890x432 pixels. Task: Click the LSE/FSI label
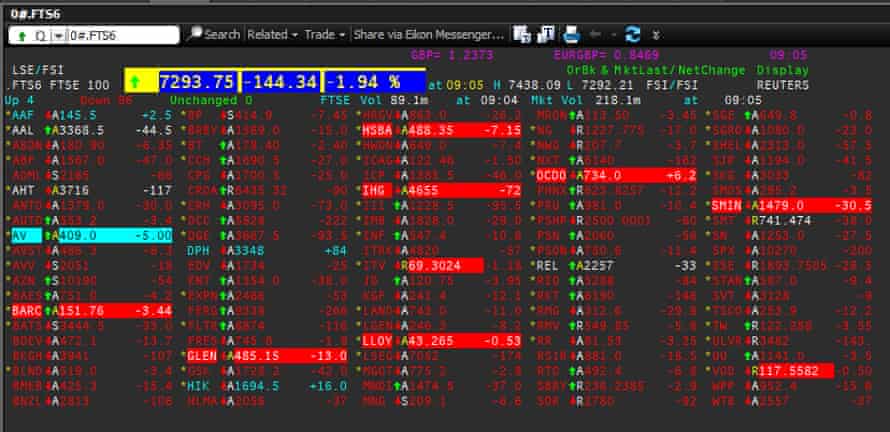(x=38, y=70)
